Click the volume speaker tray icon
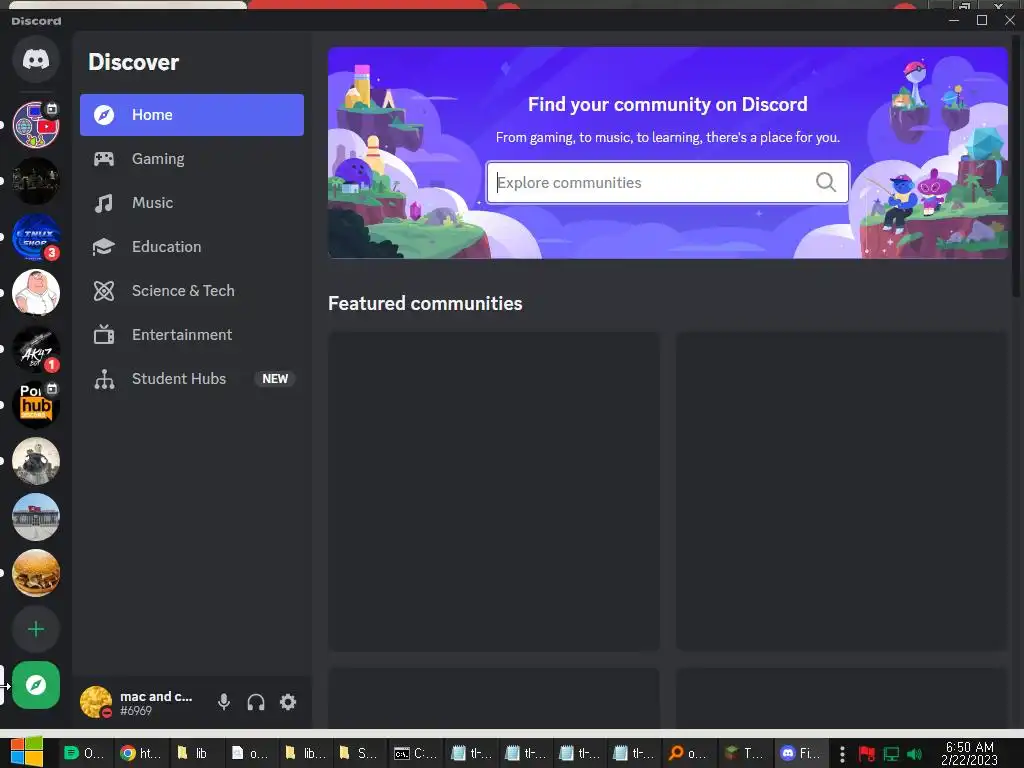Screen dimensions: 1024x768 pos(914,754)
